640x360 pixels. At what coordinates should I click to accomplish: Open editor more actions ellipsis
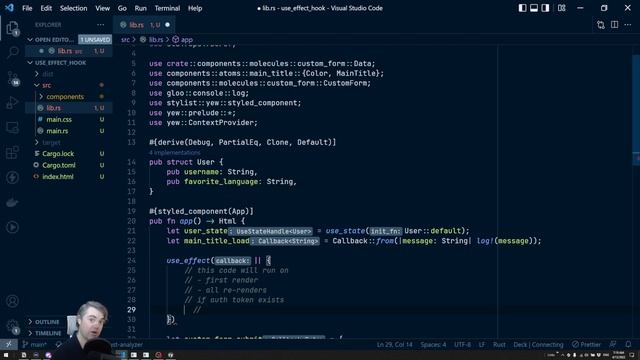point(628,25)
